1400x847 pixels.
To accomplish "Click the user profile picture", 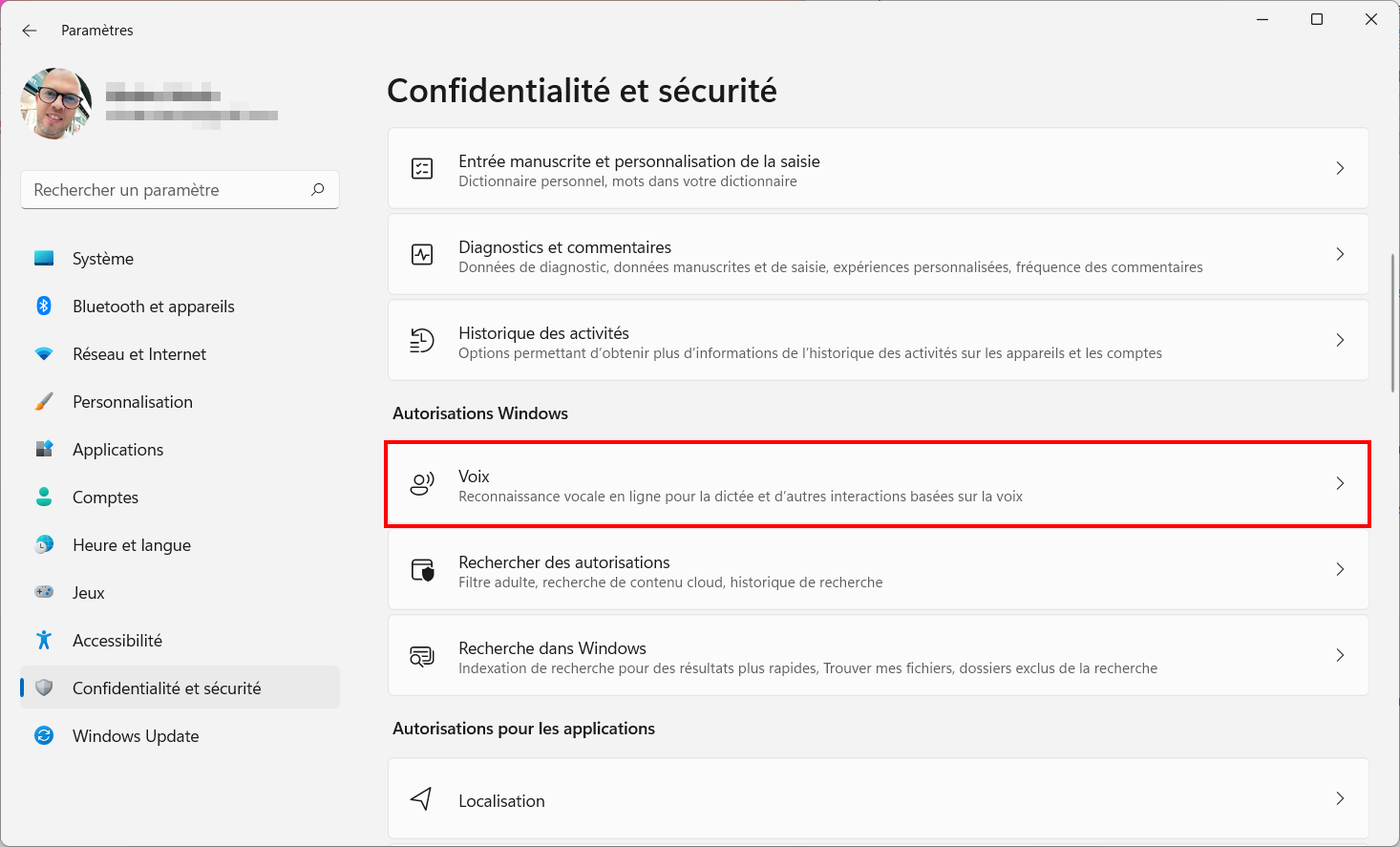I will coord(56,103).
